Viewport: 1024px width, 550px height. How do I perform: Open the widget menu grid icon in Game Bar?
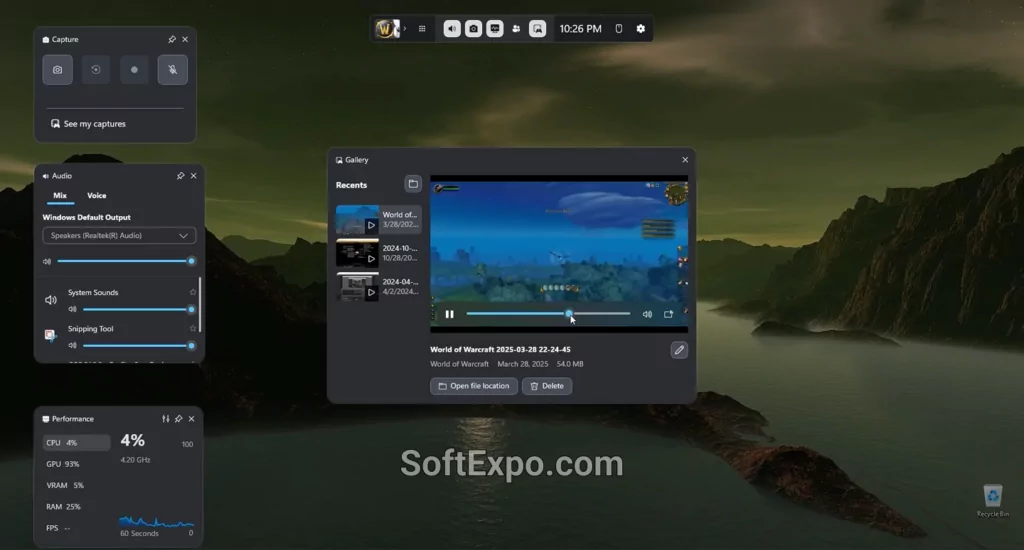click(422, 29)
